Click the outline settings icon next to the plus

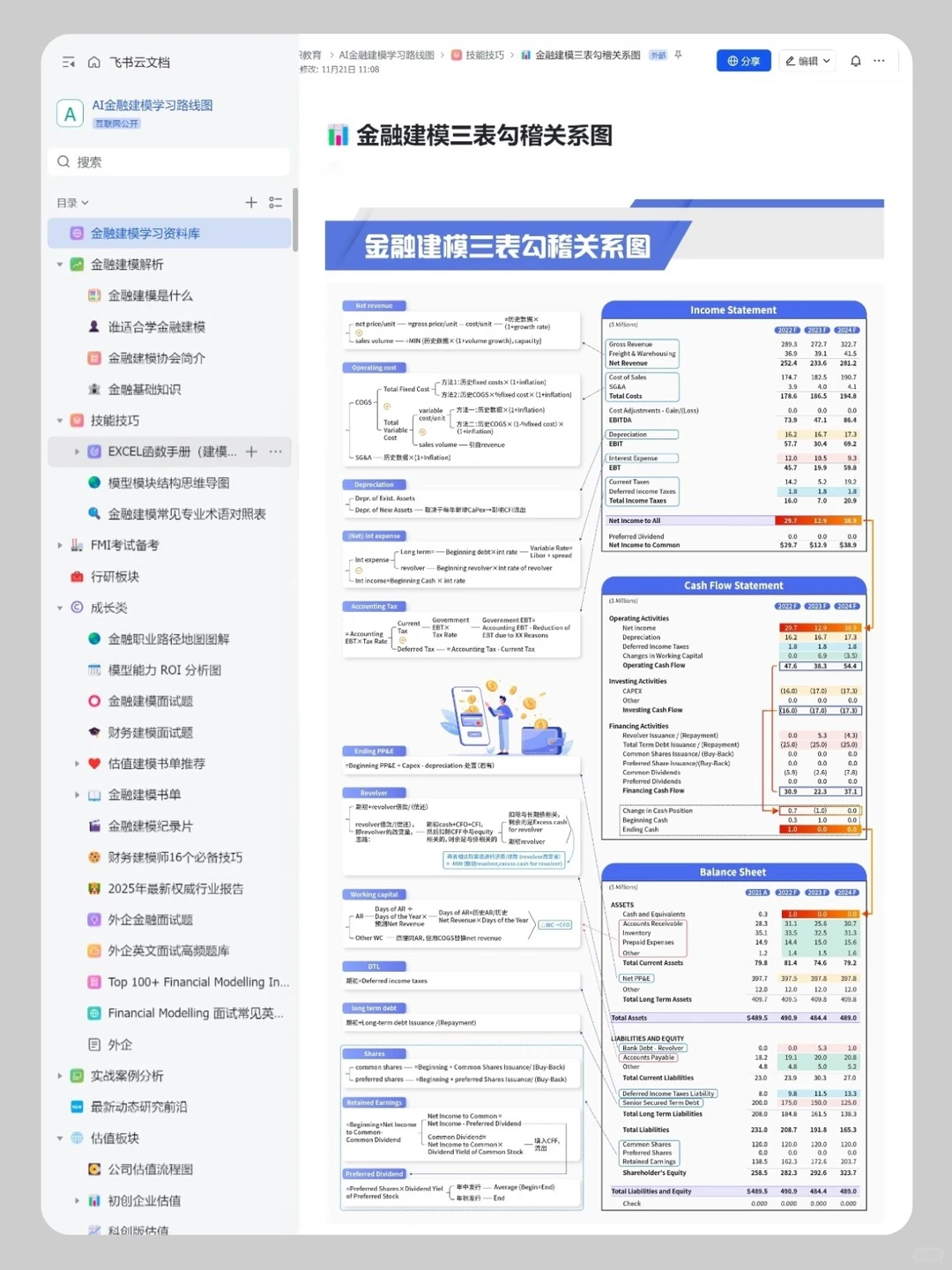pos(275,202)
